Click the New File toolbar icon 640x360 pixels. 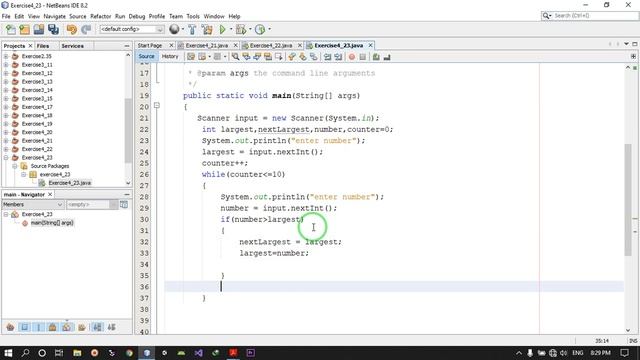11,29
